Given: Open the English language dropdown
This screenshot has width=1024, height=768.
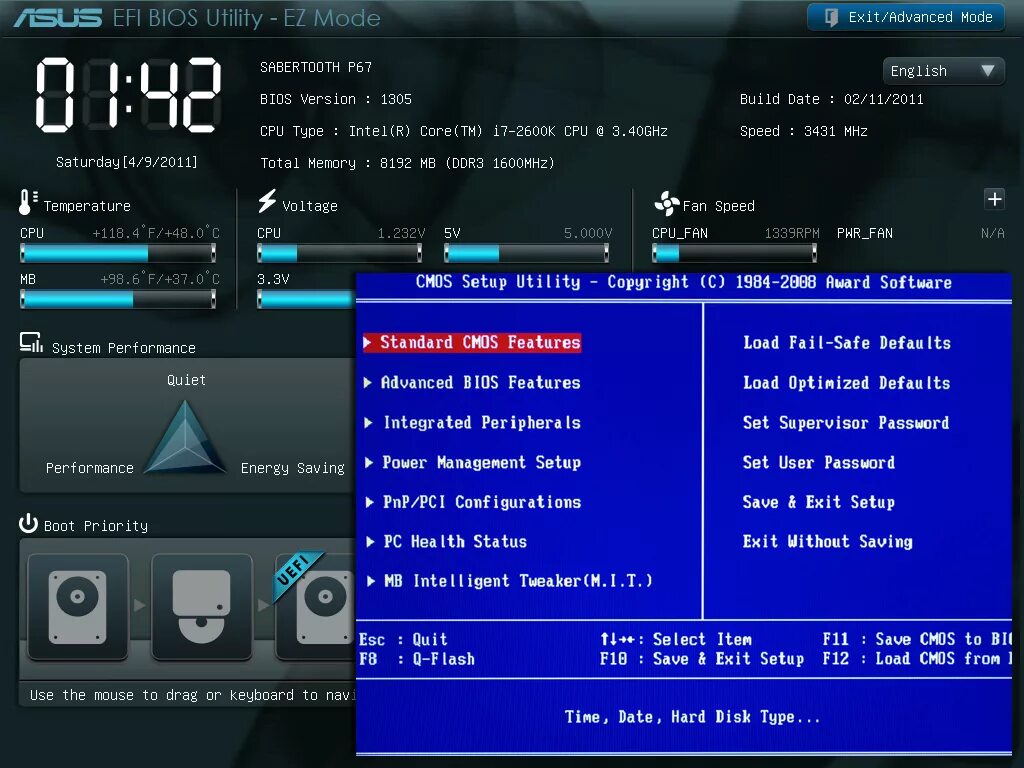Looking at the screenshot, I should click(x=943, y=71).
